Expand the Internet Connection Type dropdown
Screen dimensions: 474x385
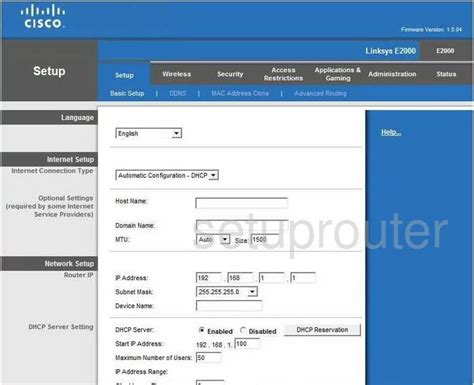pyautogui.click(x=167, y=175)
